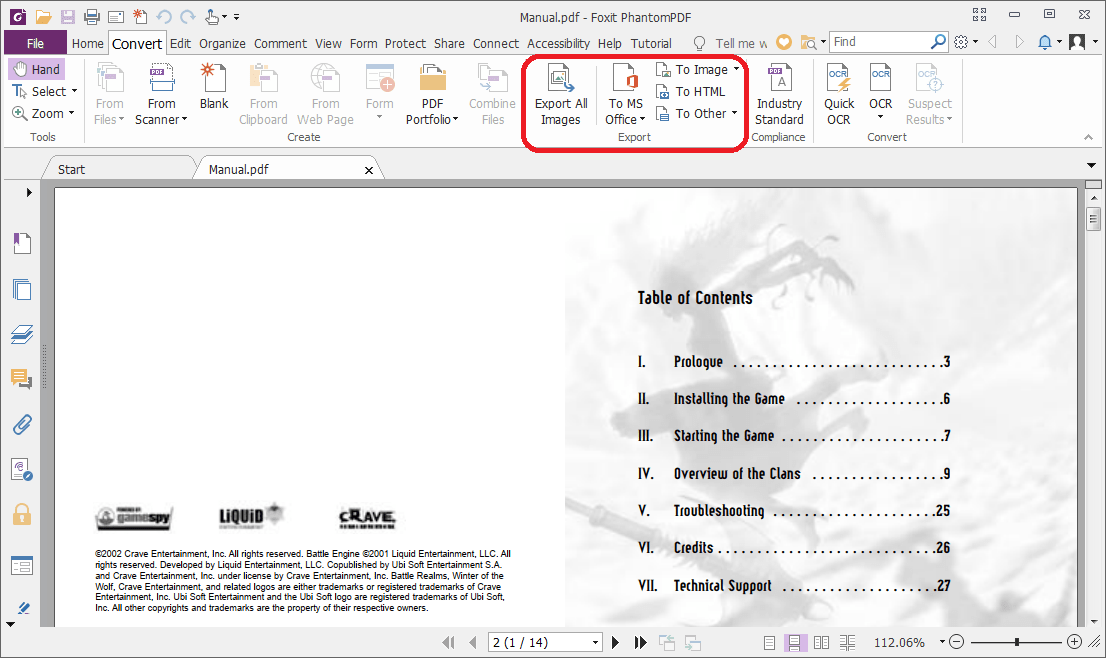The height and width of the screenshot is (658, 1106).
Task: Open the Organize ribbon tab
Action: pyautogui.click(x=222, y=43)
